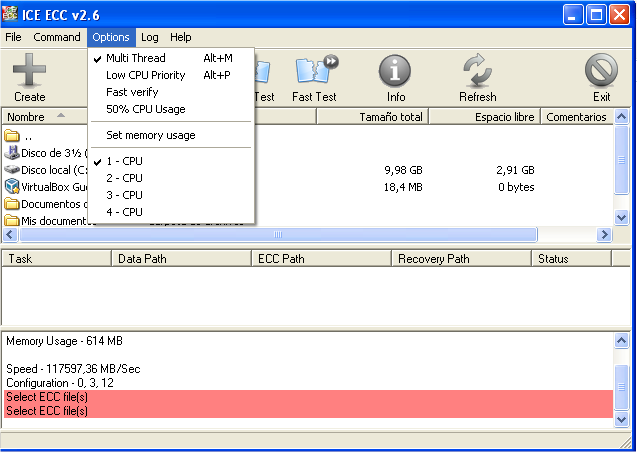637x452 pixels.
Task: Toggle the Multi Thread option
Action: 171,58
